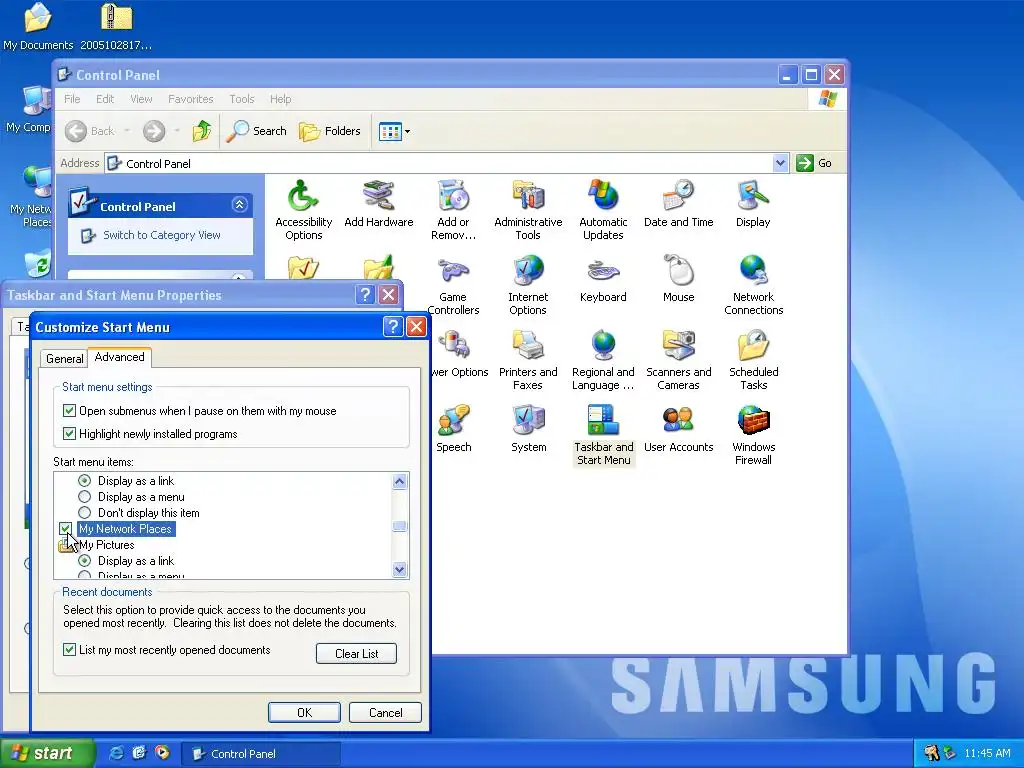Open the File menu

[72, 99]
